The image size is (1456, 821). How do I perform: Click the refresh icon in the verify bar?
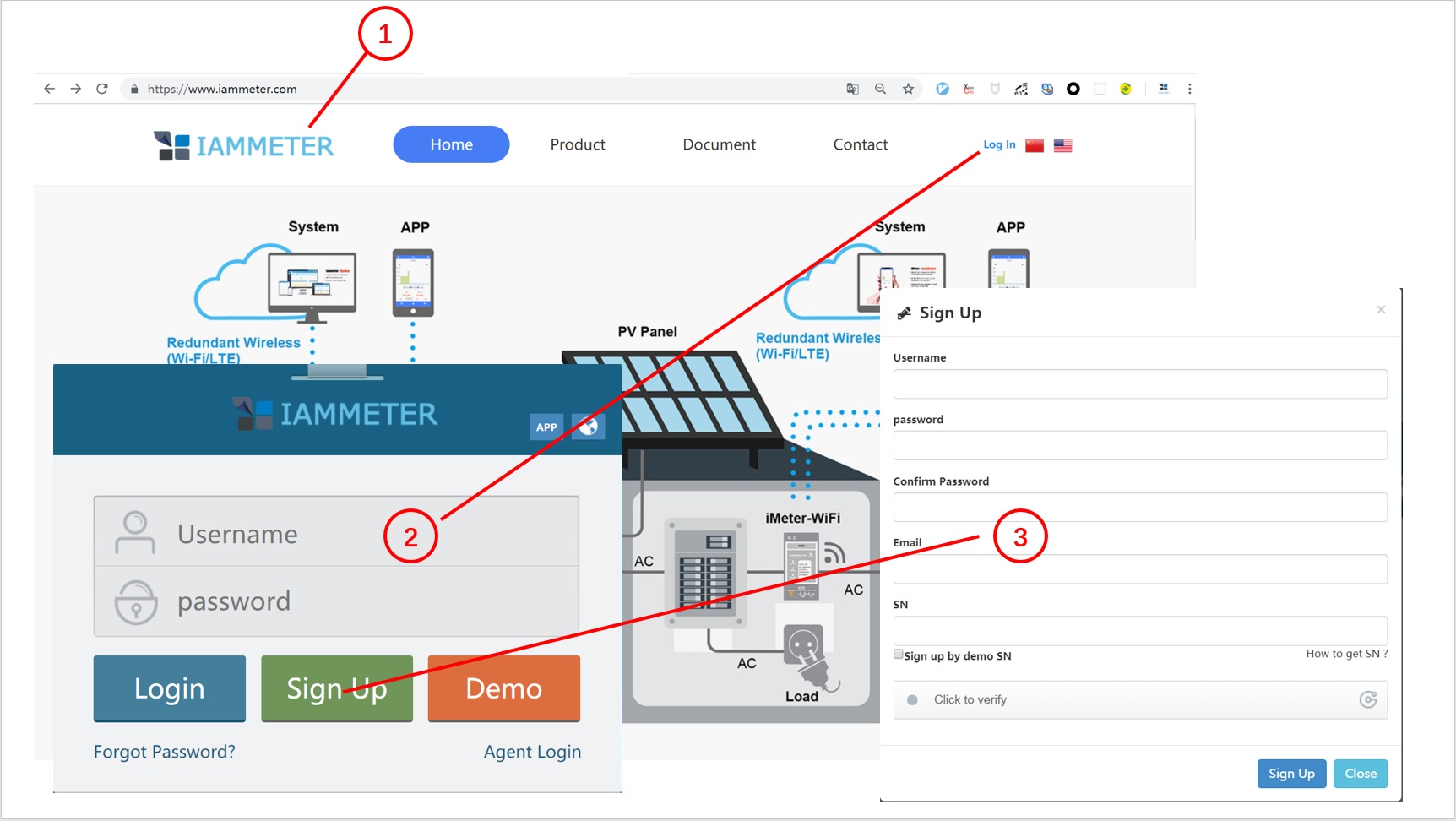coord(1368,699)
